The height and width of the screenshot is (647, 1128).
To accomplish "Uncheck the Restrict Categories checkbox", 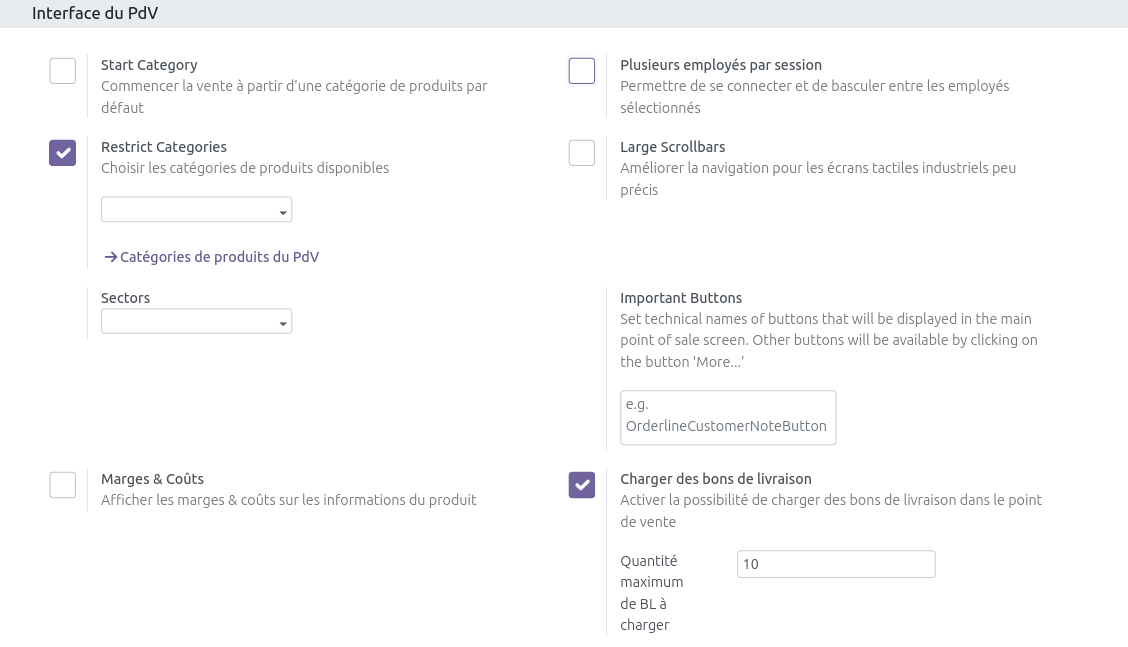I will click(63, 153).
